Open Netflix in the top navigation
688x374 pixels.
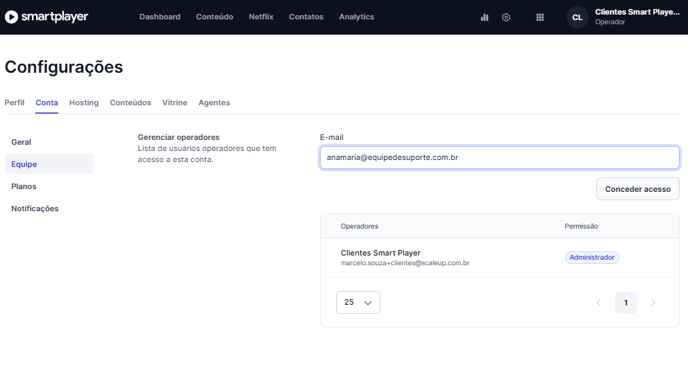pos(261,17)
